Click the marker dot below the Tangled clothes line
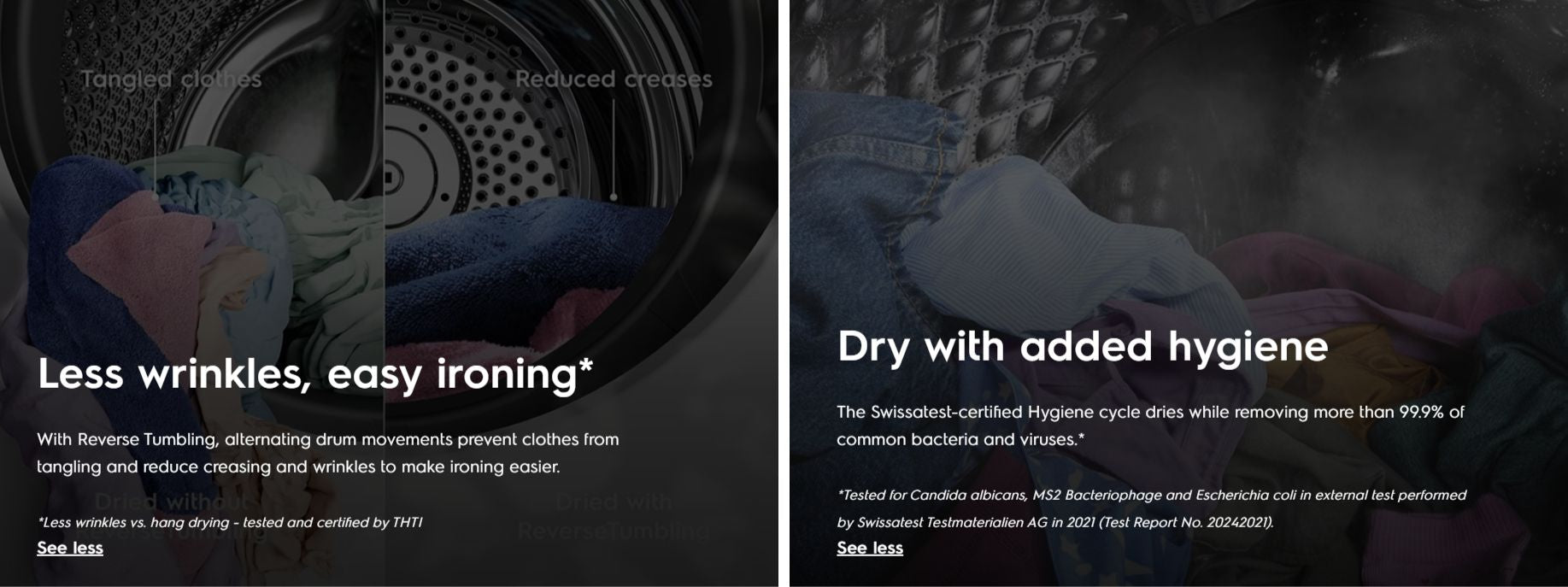Screen dimensions: 1568x587 point(156,196)
